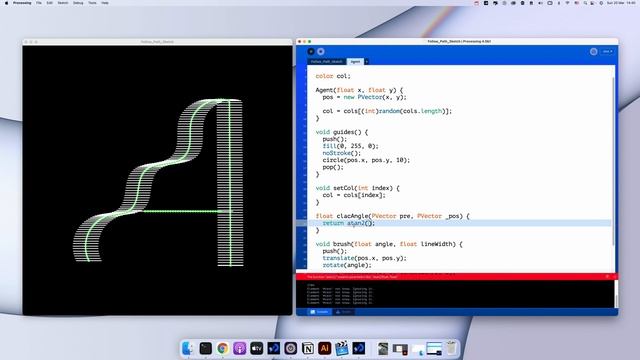Open Terminal from the Dock
Screen dimensions: 640x360
coord(205,348)
